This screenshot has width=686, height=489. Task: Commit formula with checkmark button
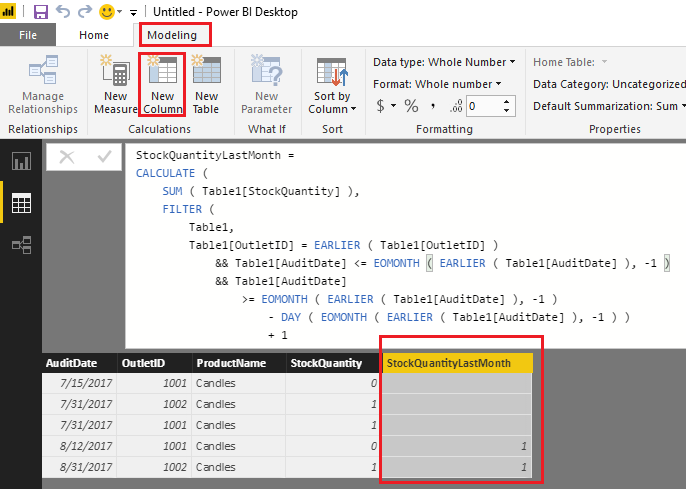(104, 157)
